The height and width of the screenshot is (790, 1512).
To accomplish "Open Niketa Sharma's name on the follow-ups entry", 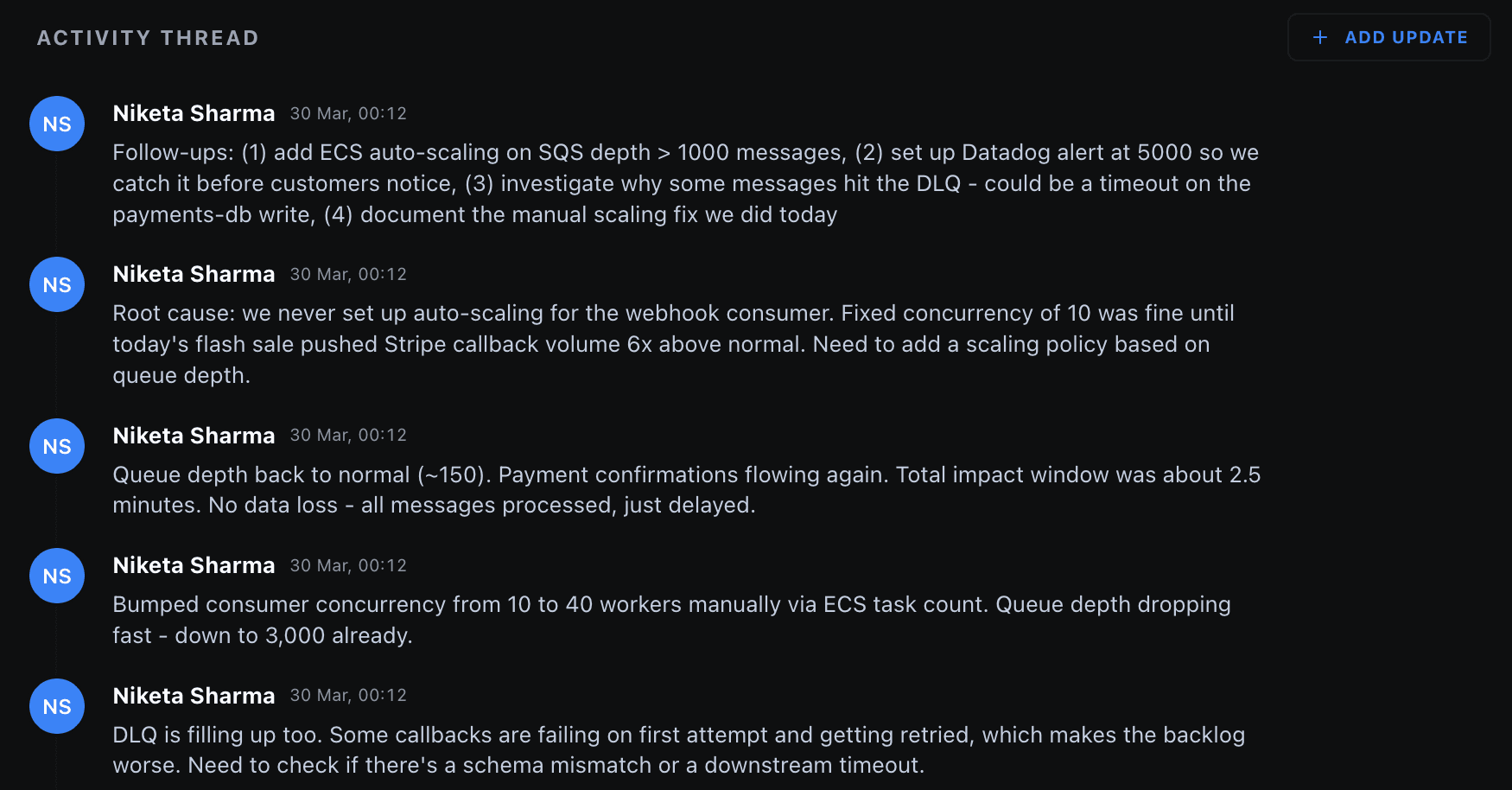I will click(194, 112).
